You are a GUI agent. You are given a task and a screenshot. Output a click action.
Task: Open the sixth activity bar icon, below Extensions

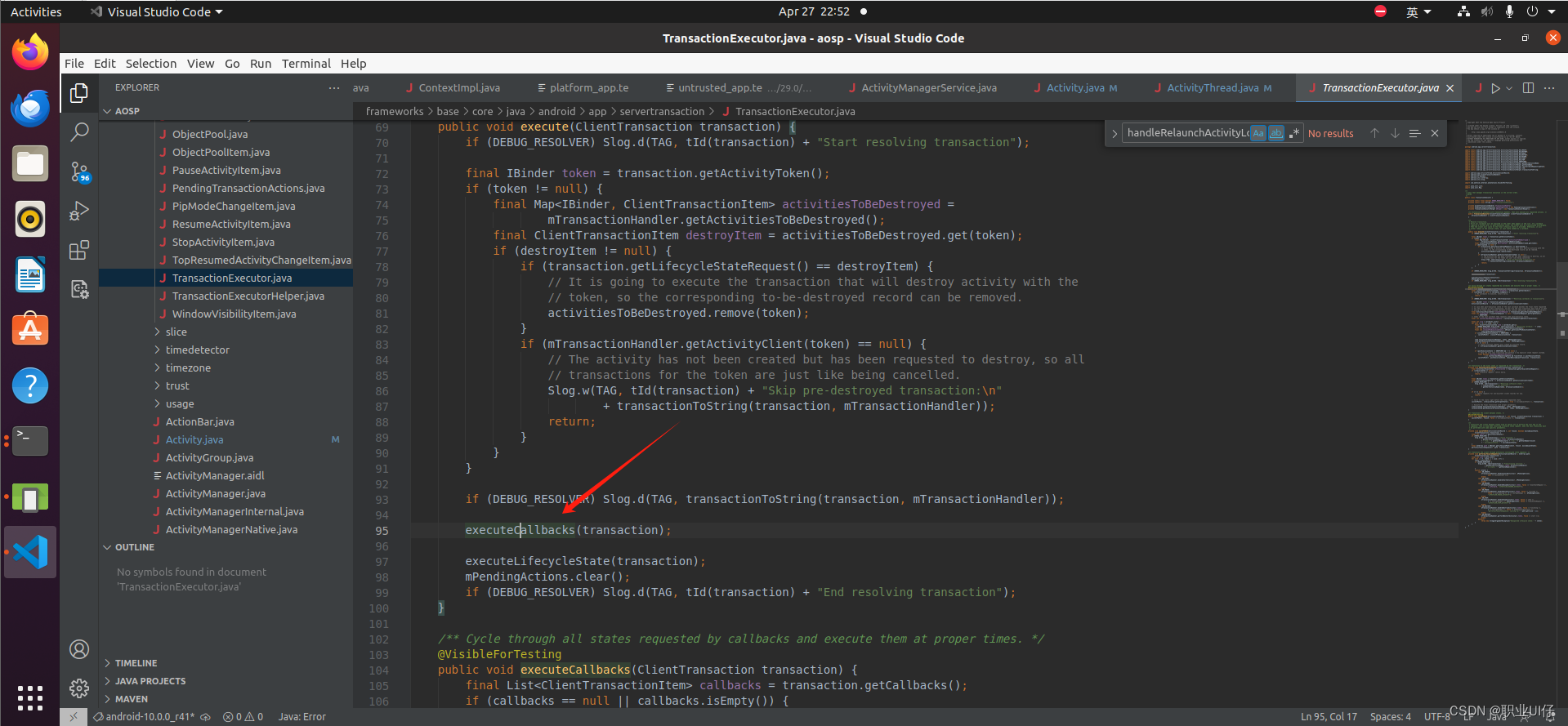coord(79,289)
